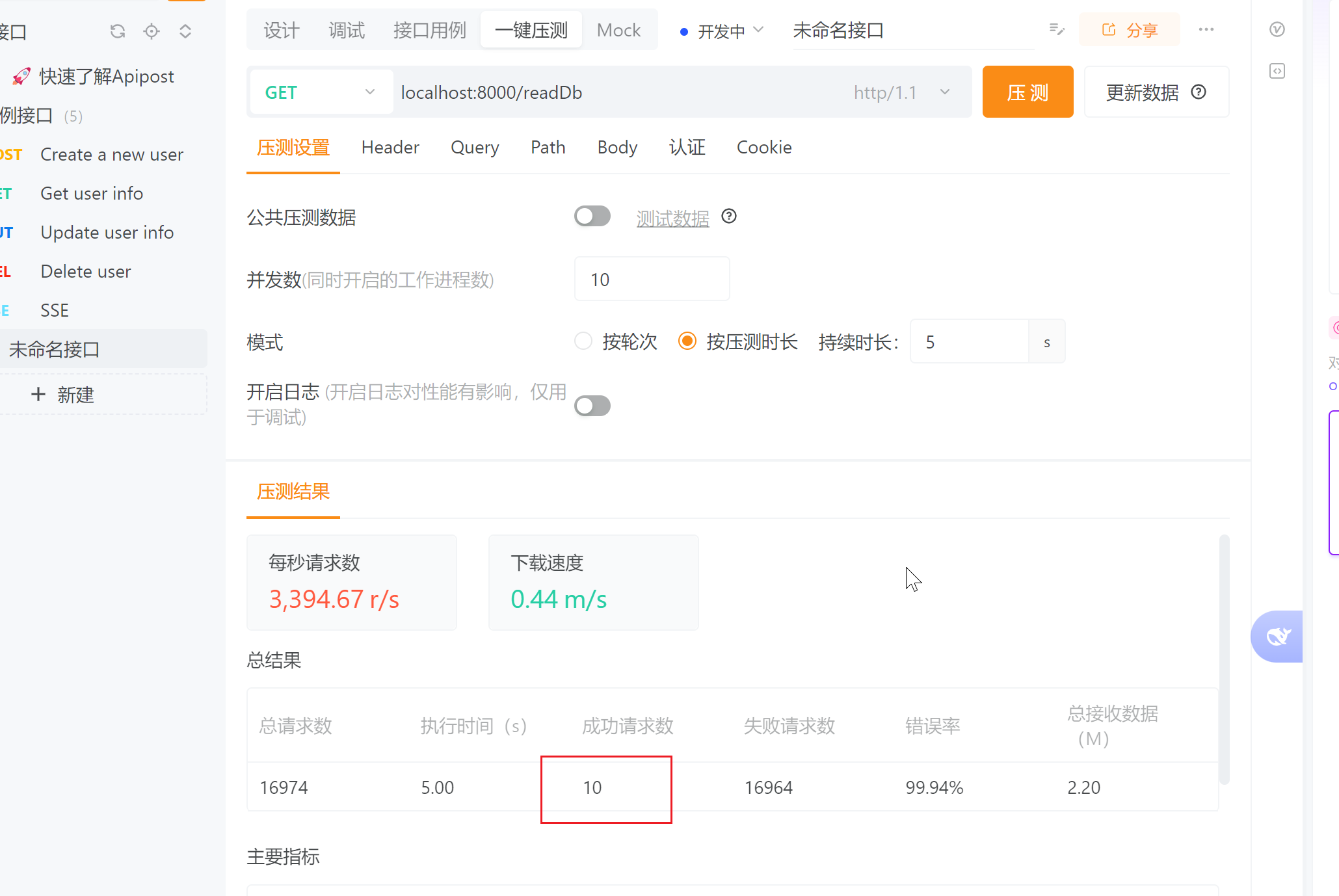Click the locate target icon in sidebar

point(152,31)
